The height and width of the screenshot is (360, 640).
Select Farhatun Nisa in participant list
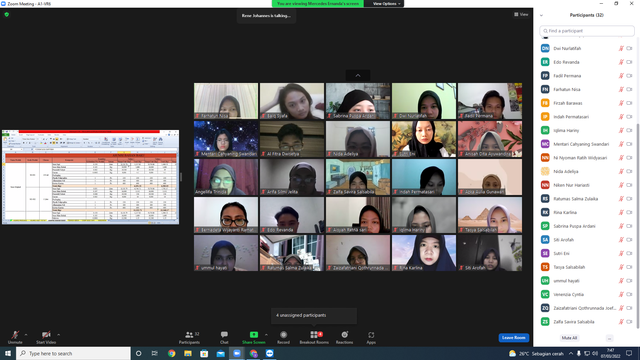pyautogui.click(x=586, y=89)
